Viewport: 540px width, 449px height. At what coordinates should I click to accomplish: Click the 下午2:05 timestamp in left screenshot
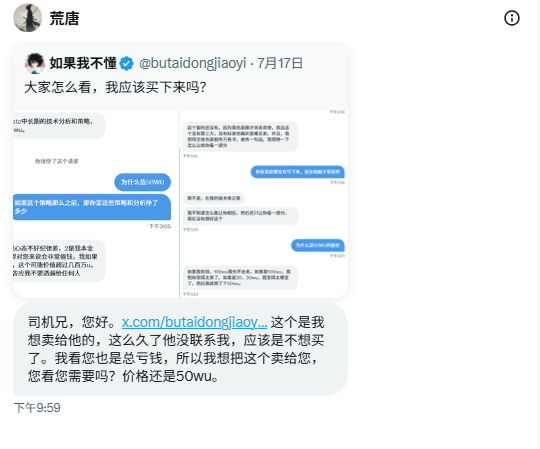pyautogui.click(x=160, y=226)
